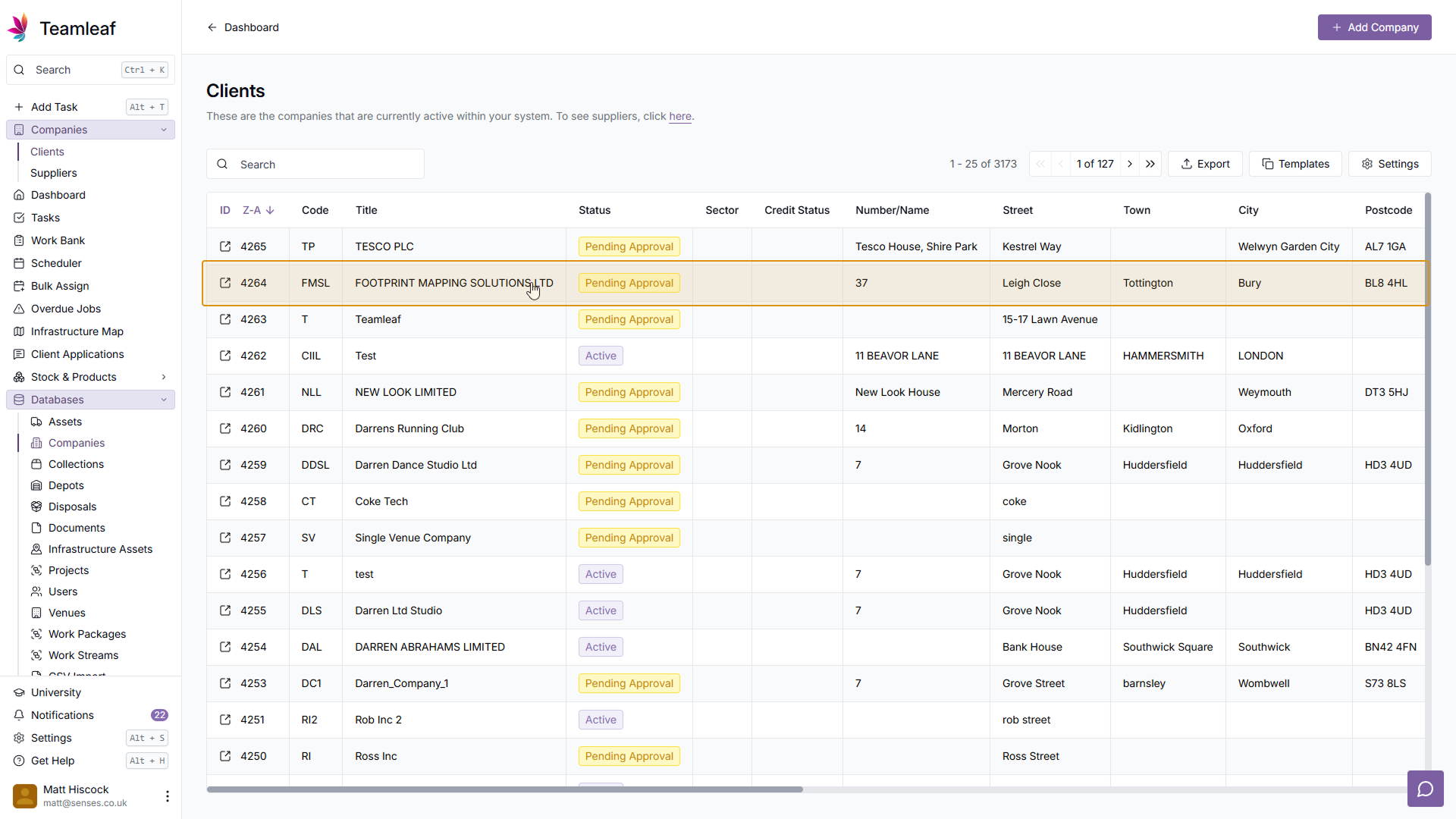The image size is (1456, 819).
Task: Collapse the Databases section
Action: click(164, 400)
